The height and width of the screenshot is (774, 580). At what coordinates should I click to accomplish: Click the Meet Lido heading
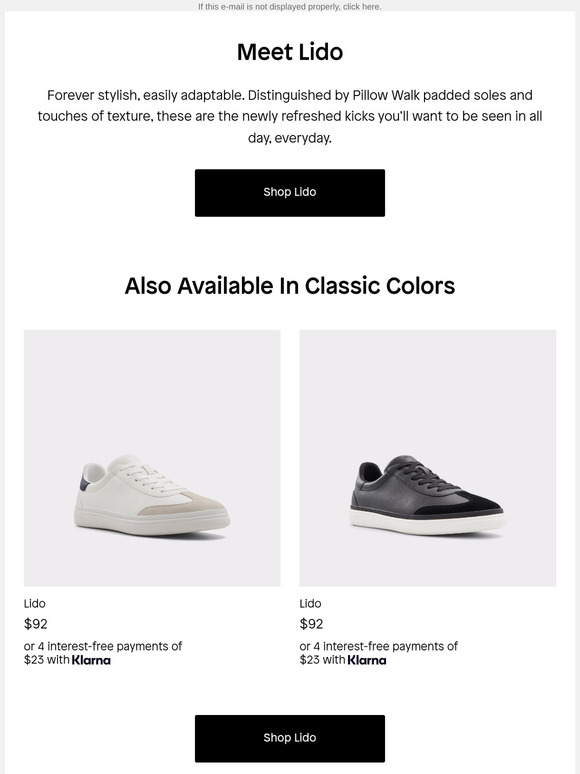(x=290, y=52)
